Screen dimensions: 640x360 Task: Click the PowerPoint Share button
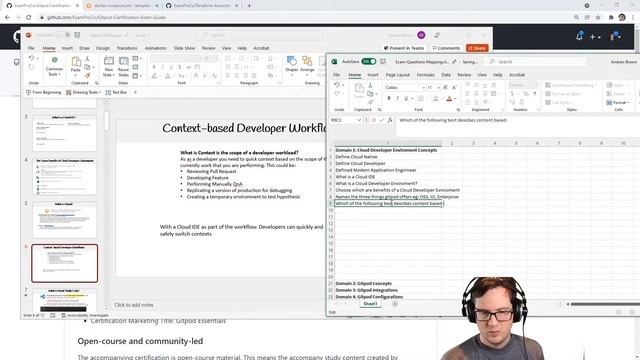[x=477, y=48]
